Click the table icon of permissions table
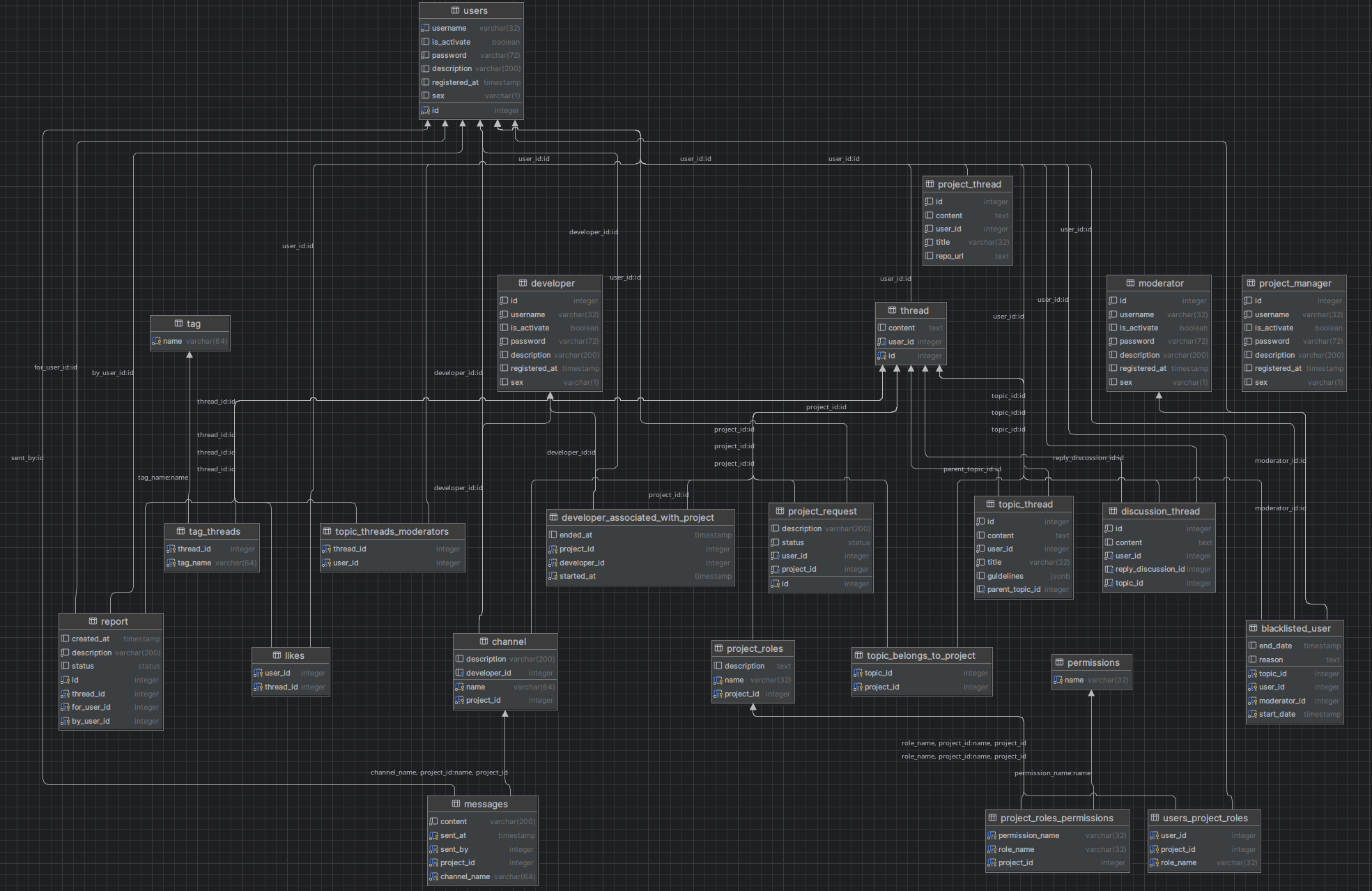The height and width of the screenshot is (891, 1372). [1059, 662]
